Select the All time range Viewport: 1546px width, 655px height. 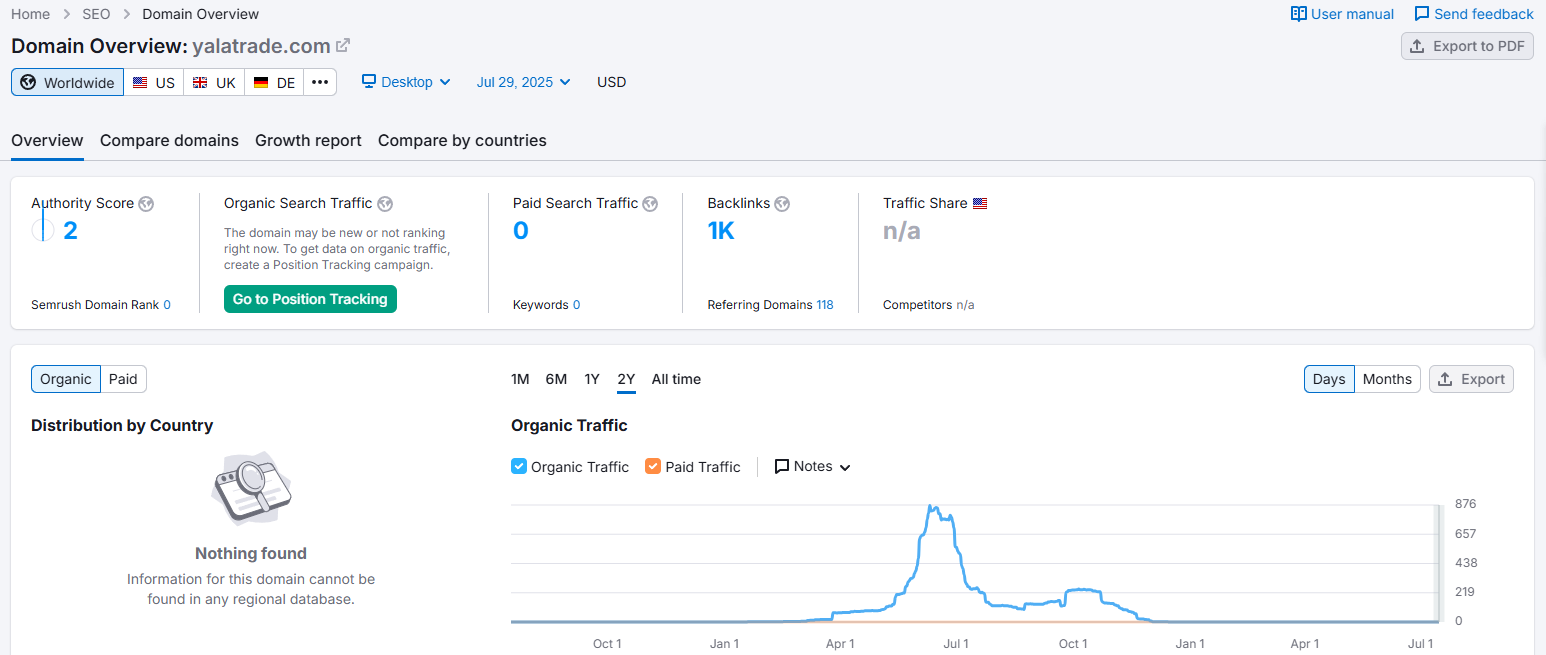(x=676, y=379)
